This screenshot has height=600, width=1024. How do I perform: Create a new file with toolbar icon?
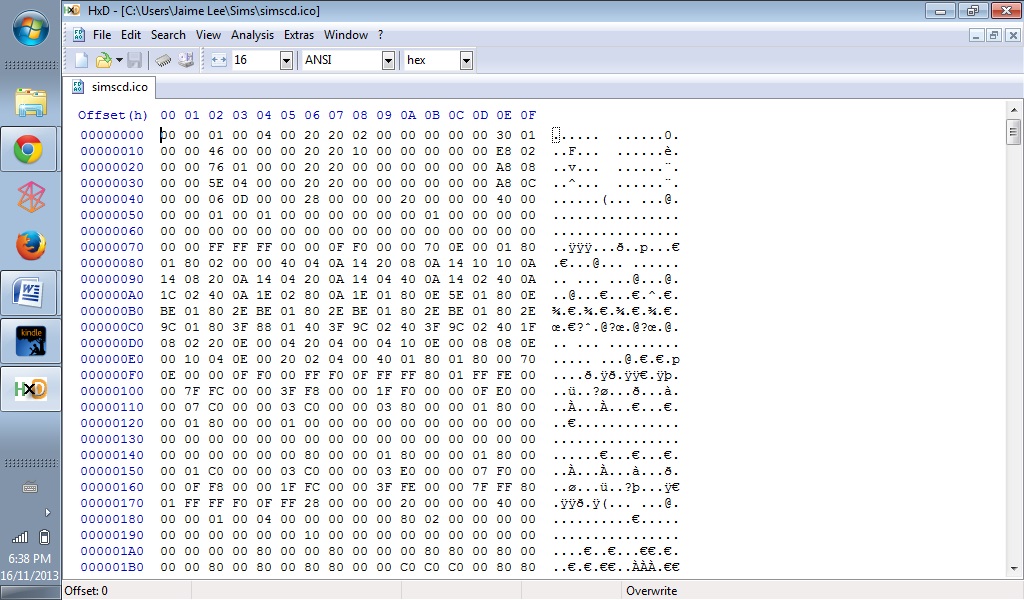(82, 60)
